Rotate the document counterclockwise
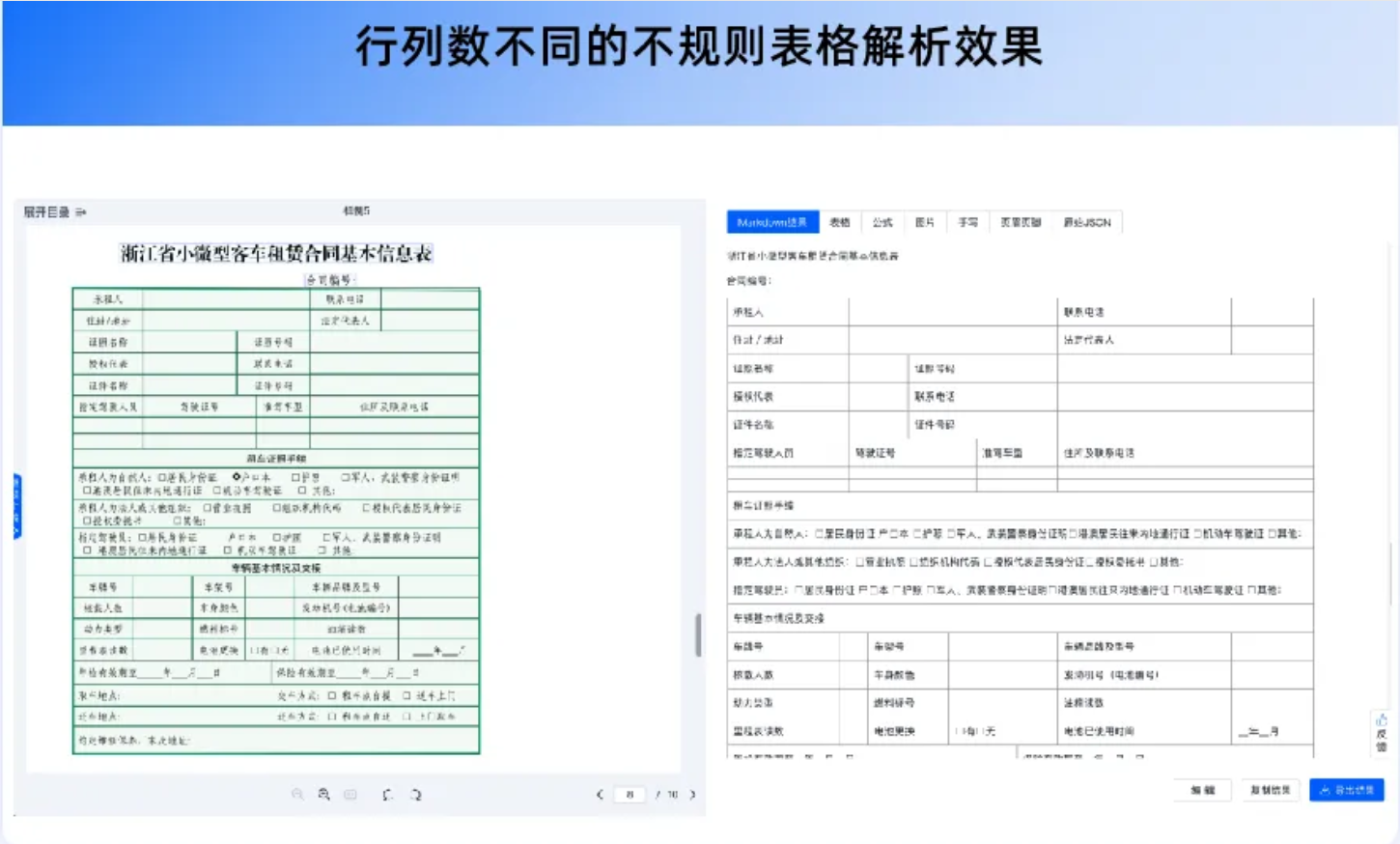 [x=387, y=794]
